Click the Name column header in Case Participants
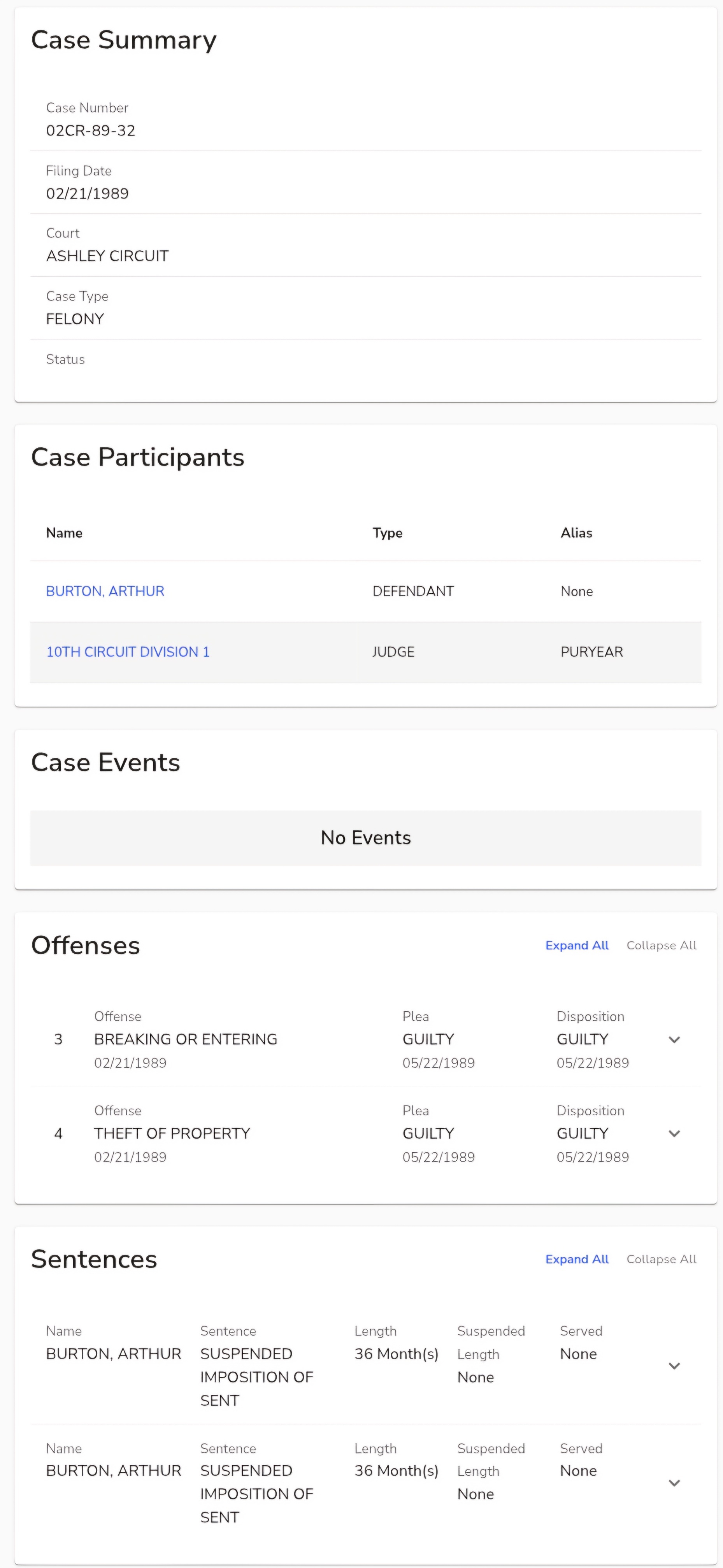The height and width of the screenshot is (1568, 723). pyautogui.click(x=65, y=533)
